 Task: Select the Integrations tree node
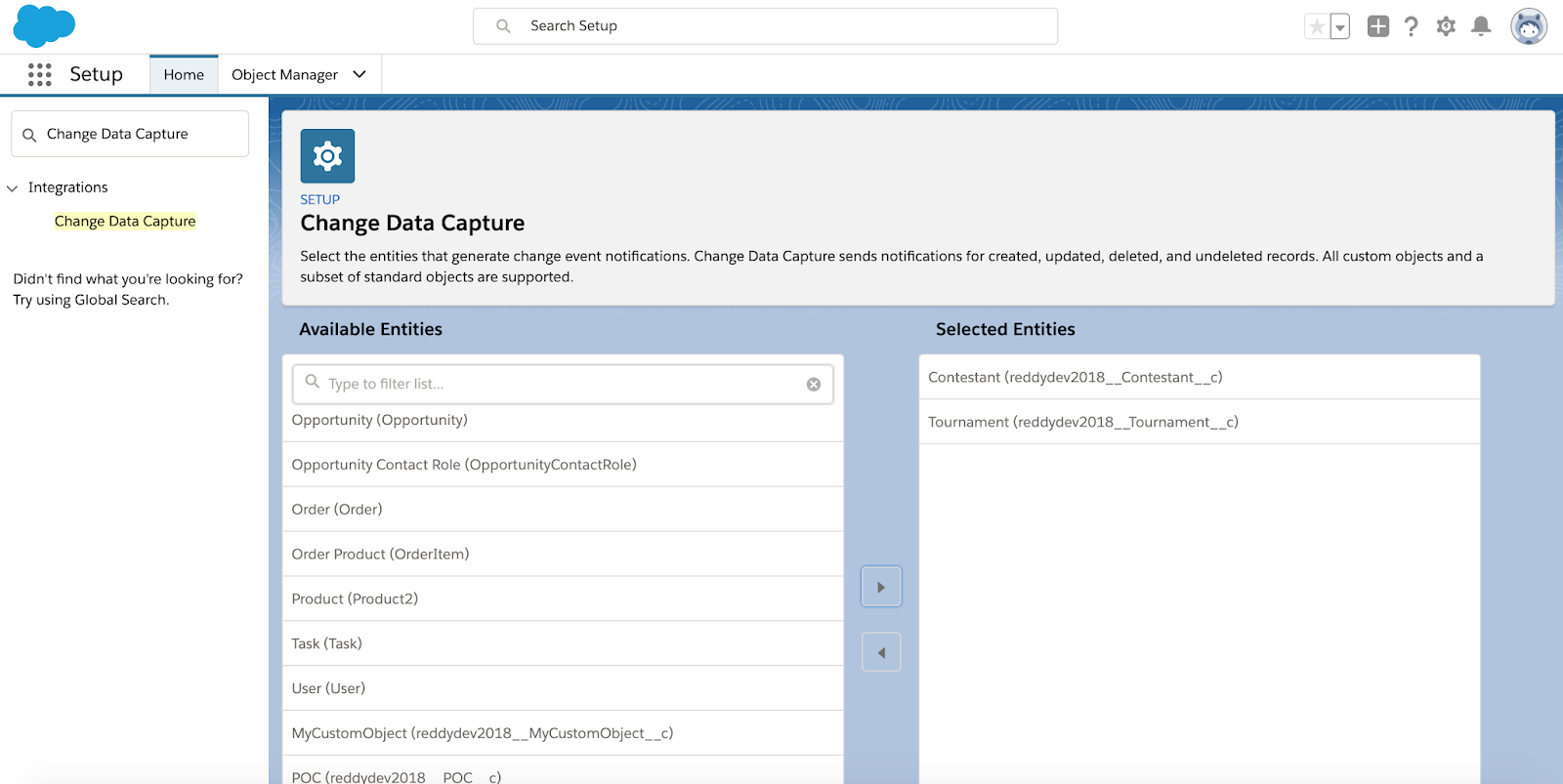click(68, 187)
